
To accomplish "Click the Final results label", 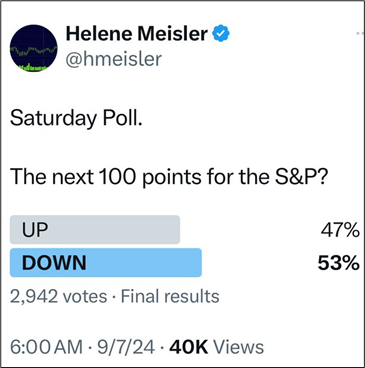I will pos(170,296).
